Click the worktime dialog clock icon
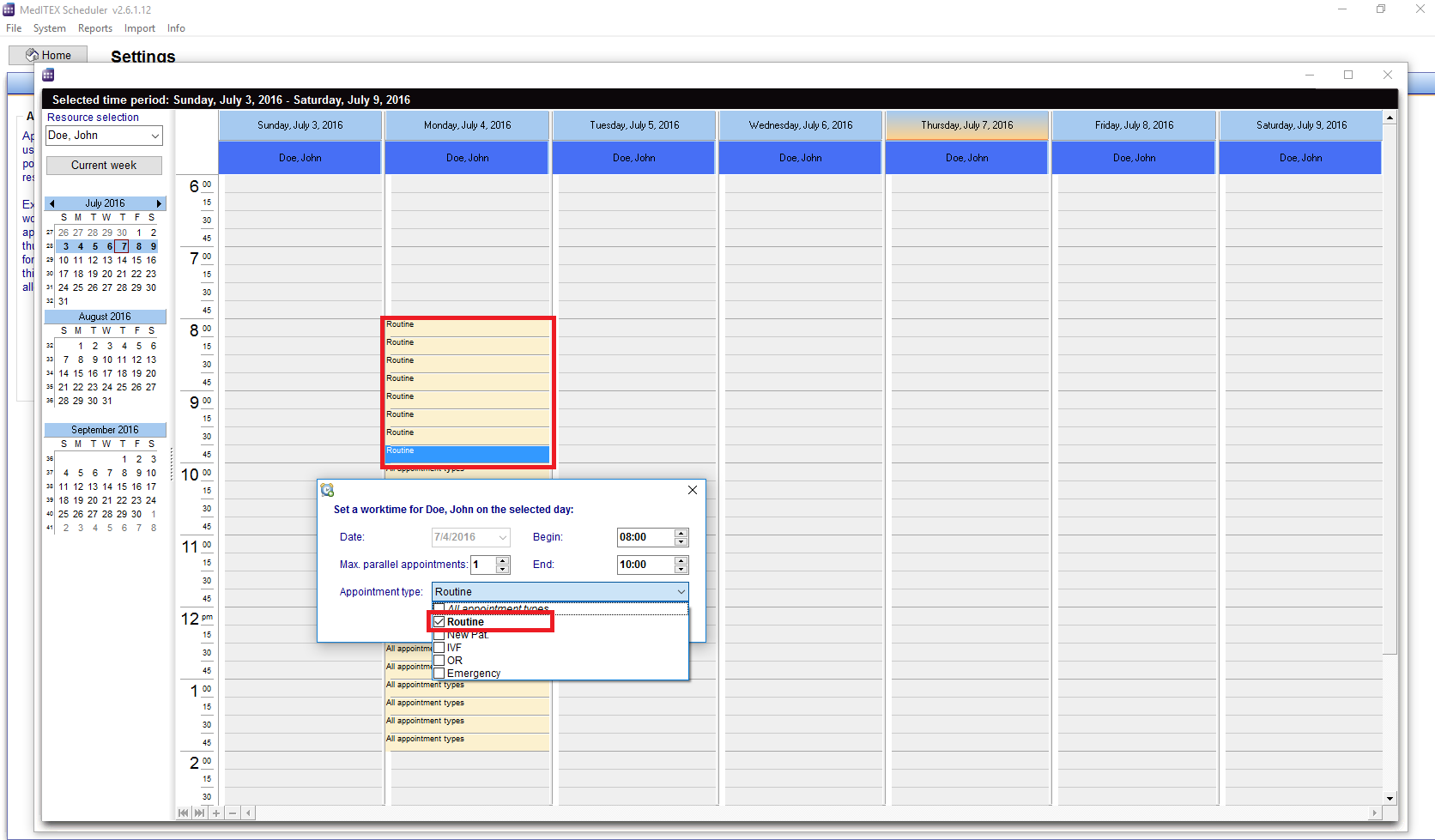 click(x=327, y=490)
